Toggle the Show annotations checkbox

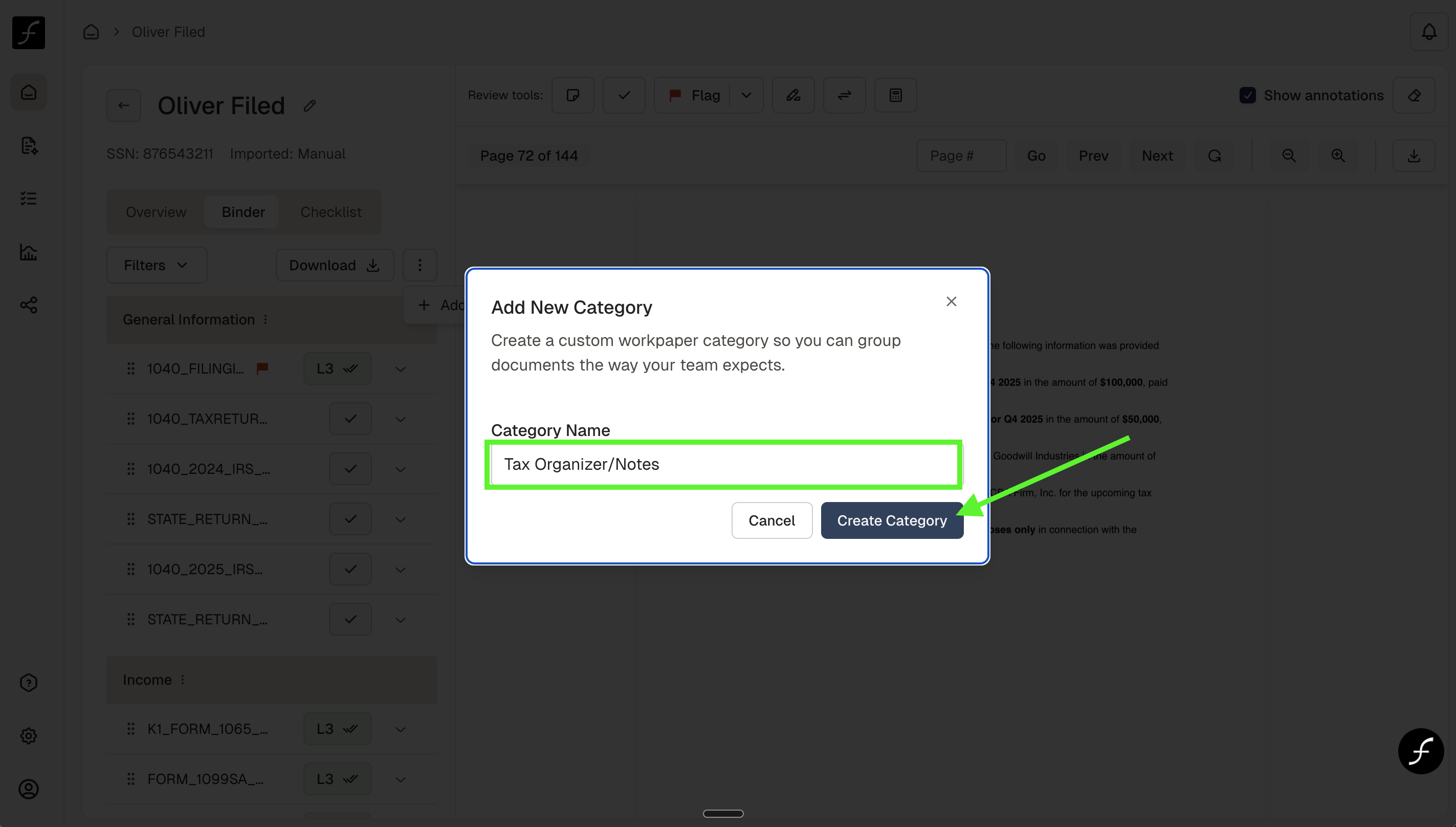point(1247,95)
